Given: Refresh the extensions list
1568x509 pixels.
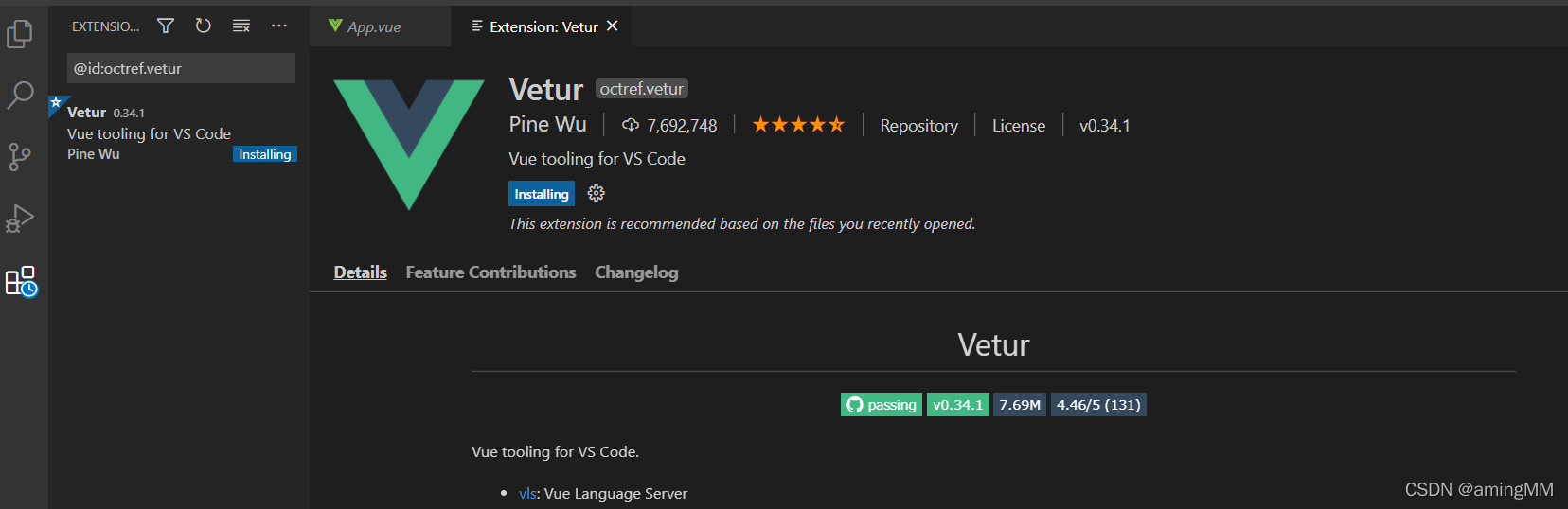Looking at the screenshot, I should (203, 26).
